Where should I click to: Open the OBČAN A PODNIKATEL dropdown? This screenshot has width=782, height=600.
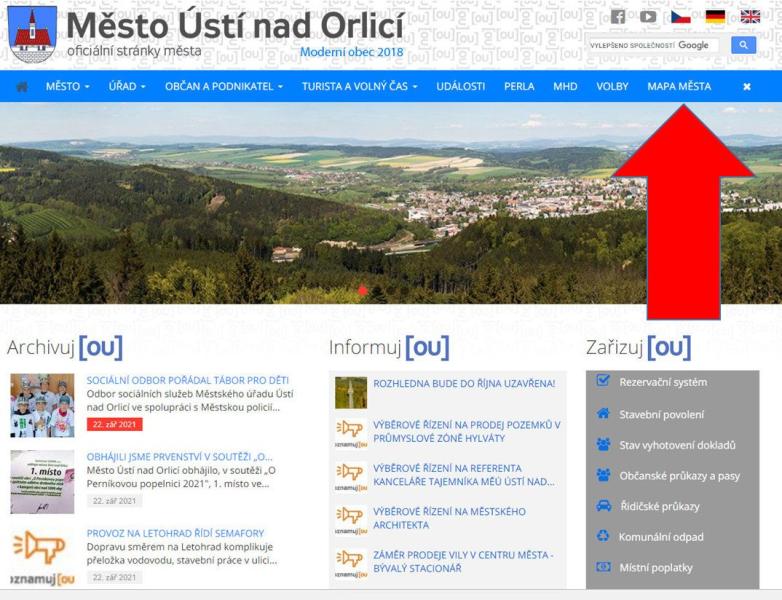click(x=223, y=87)
